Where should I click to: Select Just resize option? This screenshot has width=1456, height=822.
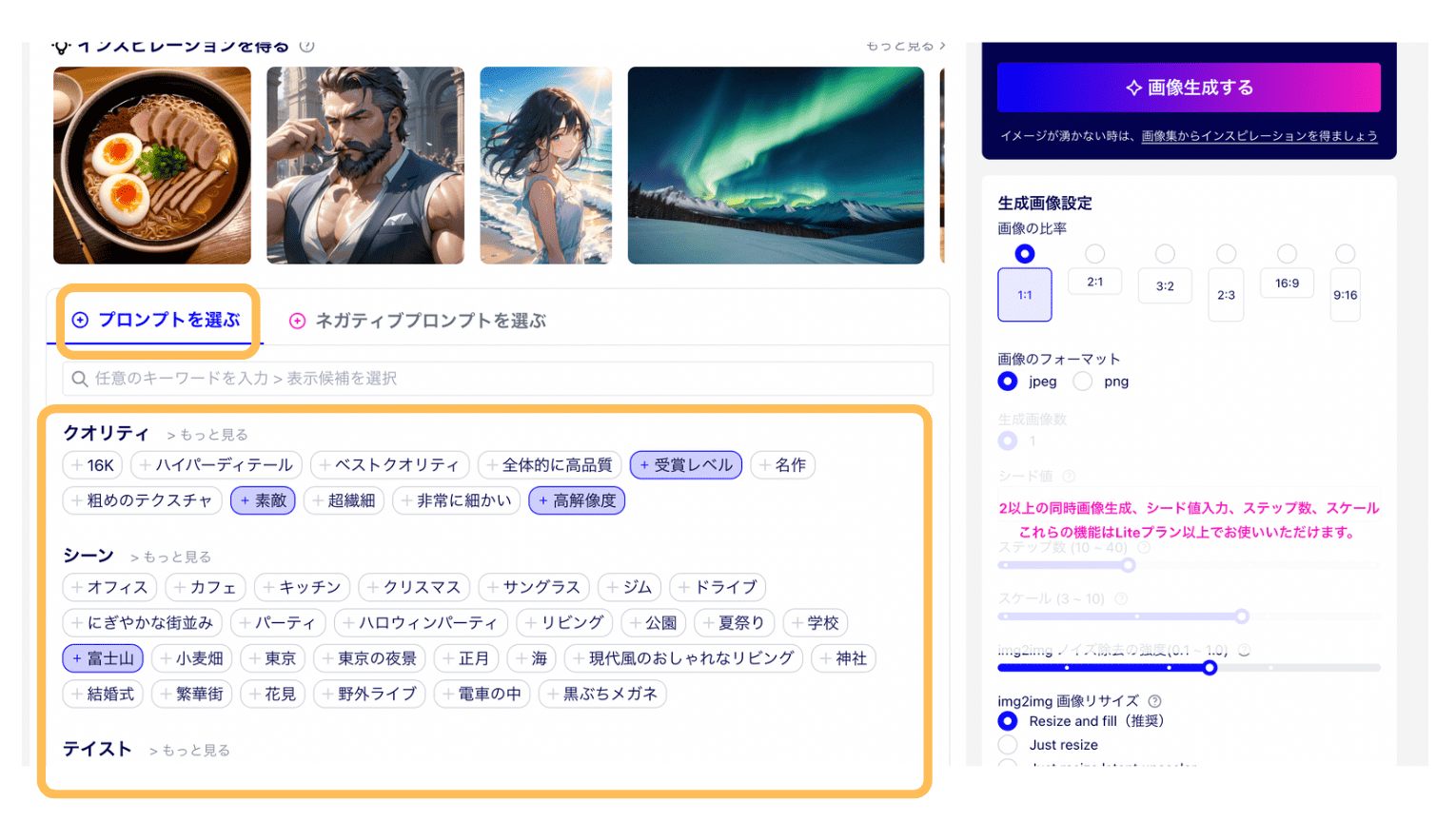pos(1008,745)
